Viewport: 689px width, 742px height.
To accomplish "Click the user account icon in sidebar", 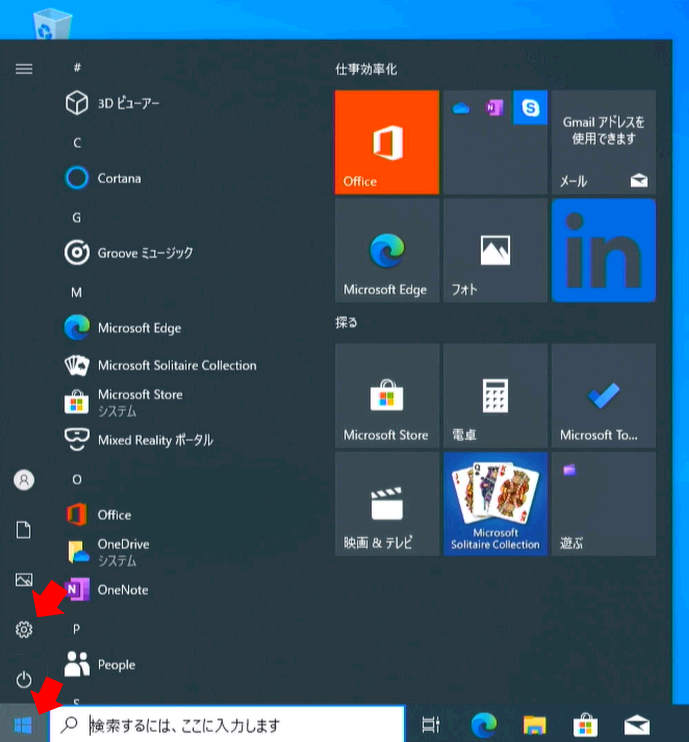I will (24, 480).
